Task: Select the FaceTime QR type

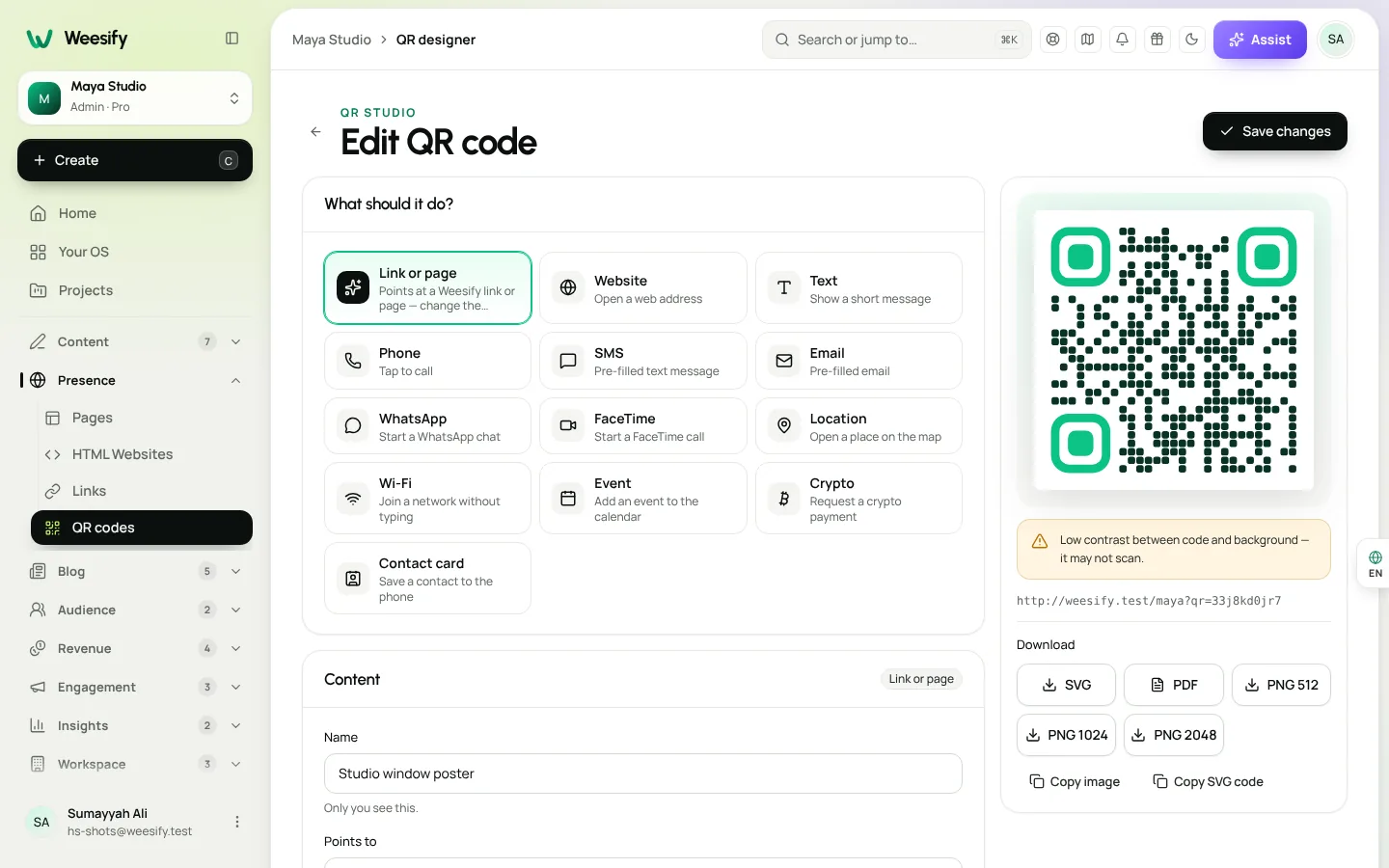Action: 643,426
